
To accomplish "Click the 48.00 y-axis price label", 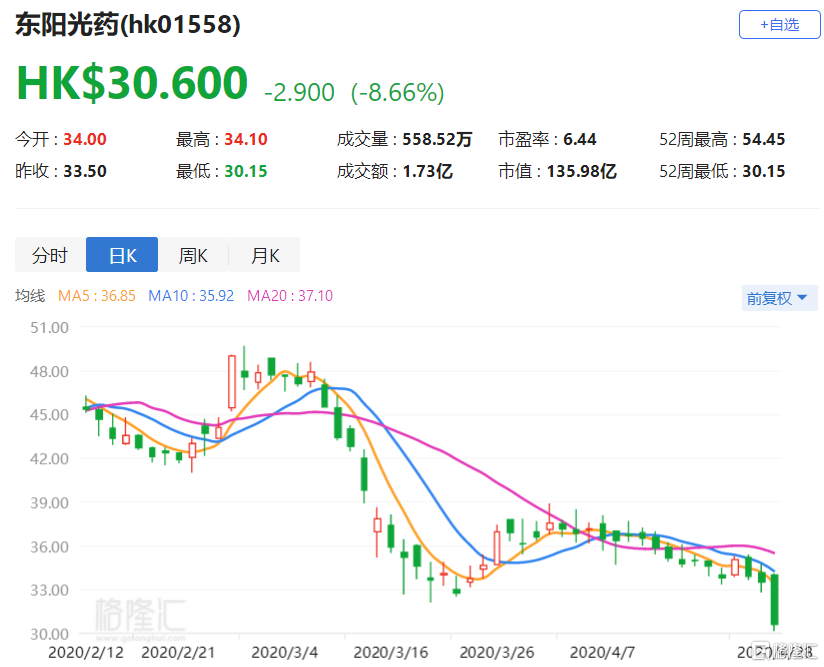I will 49,372.
